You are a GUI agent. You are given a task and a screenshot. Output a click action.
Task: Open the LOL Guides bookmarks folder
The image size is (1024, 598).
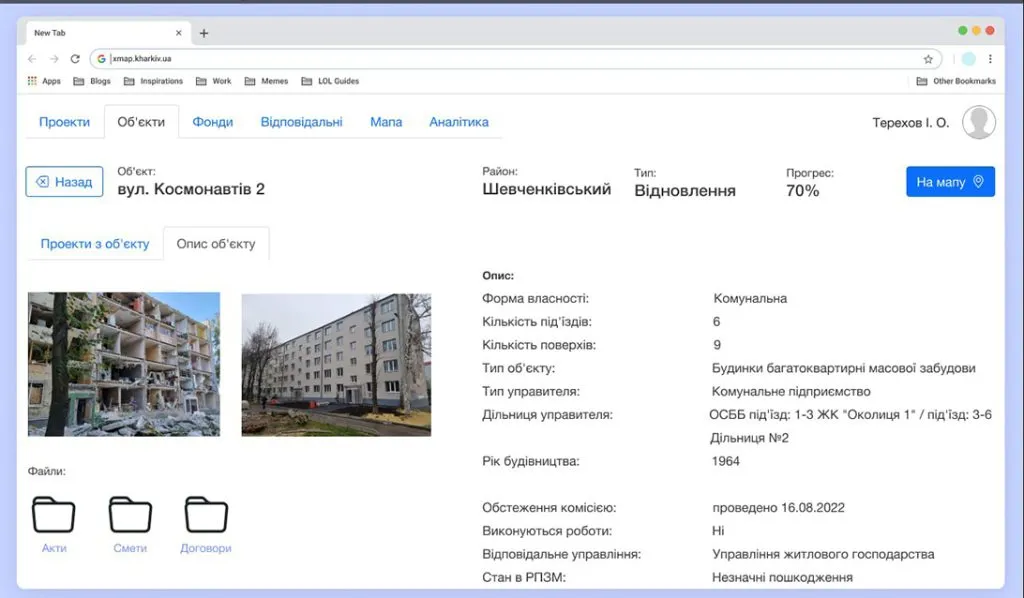[330, 81]
